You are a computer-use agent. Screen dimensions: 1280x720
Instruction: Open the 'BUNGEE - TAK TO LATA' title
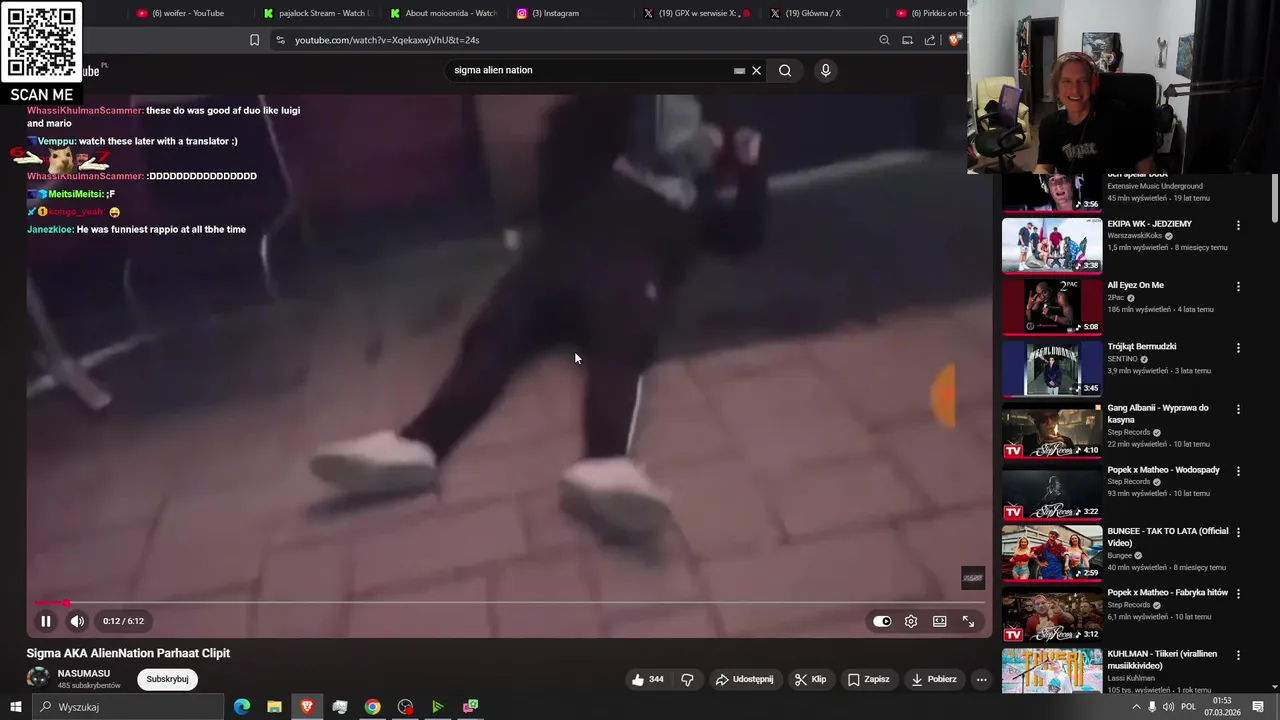[1167, 537]
